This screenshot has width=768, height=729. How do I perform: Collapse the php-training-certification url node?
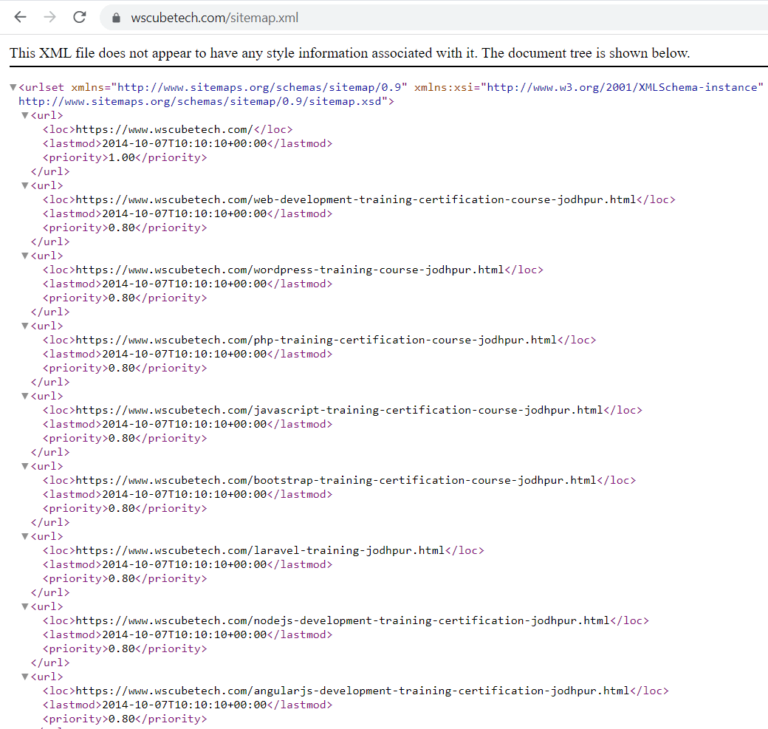(x=26, y=326)
